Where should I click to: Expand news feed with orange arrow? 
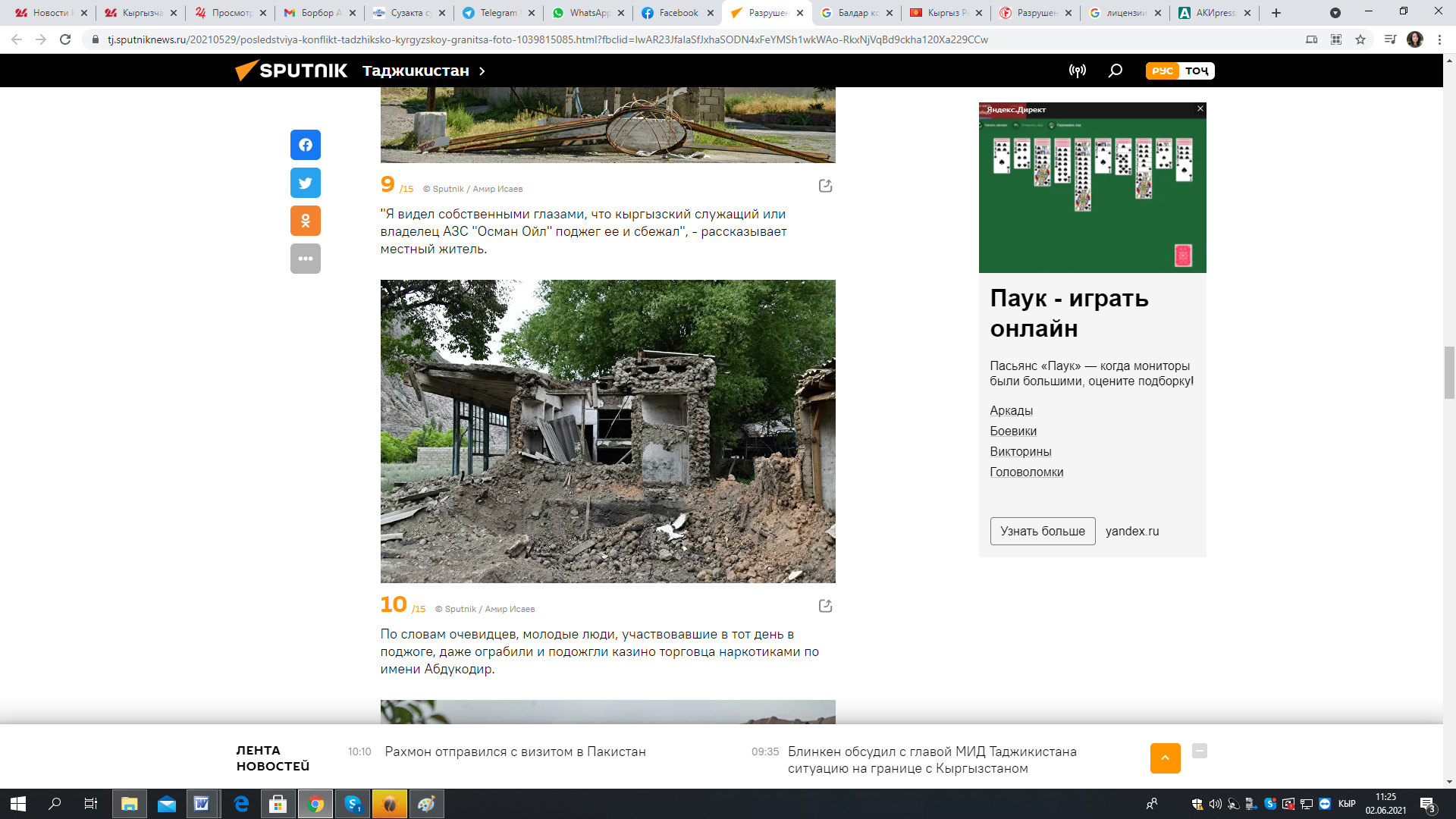(x=1165, y=758)
